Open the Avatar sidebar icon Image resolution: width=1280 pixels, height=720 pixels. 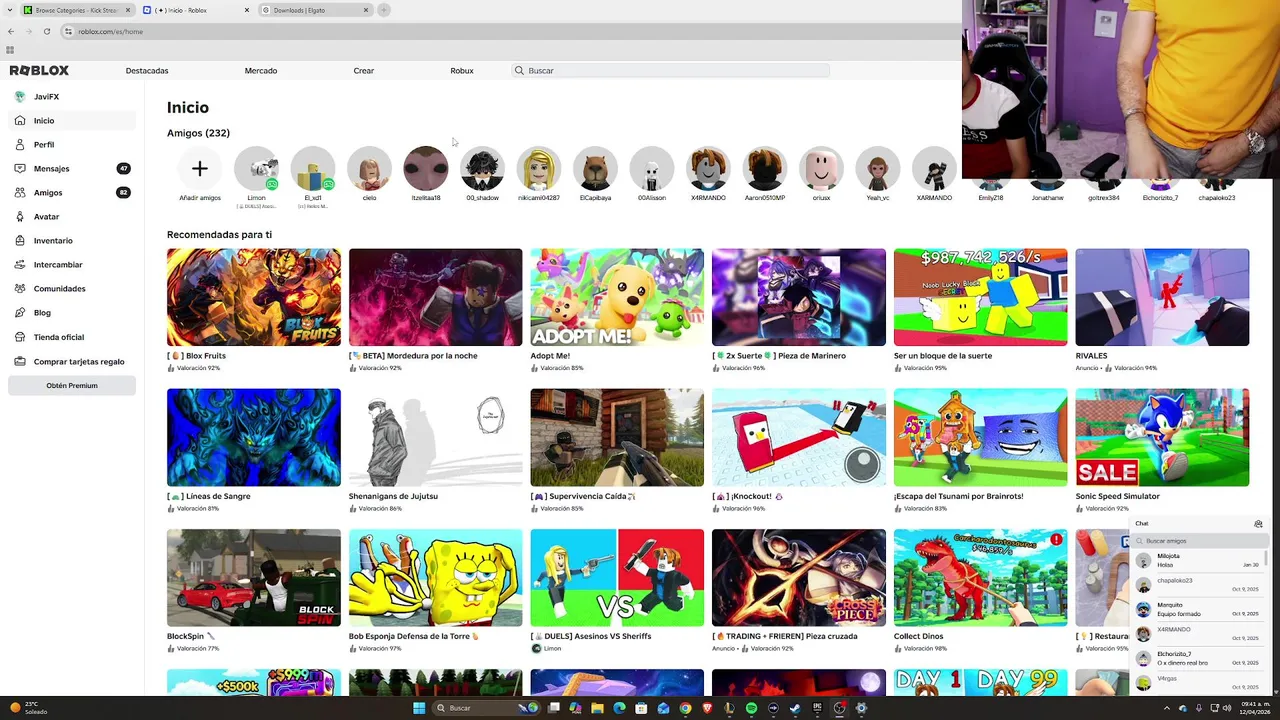[x=20, y=217]
